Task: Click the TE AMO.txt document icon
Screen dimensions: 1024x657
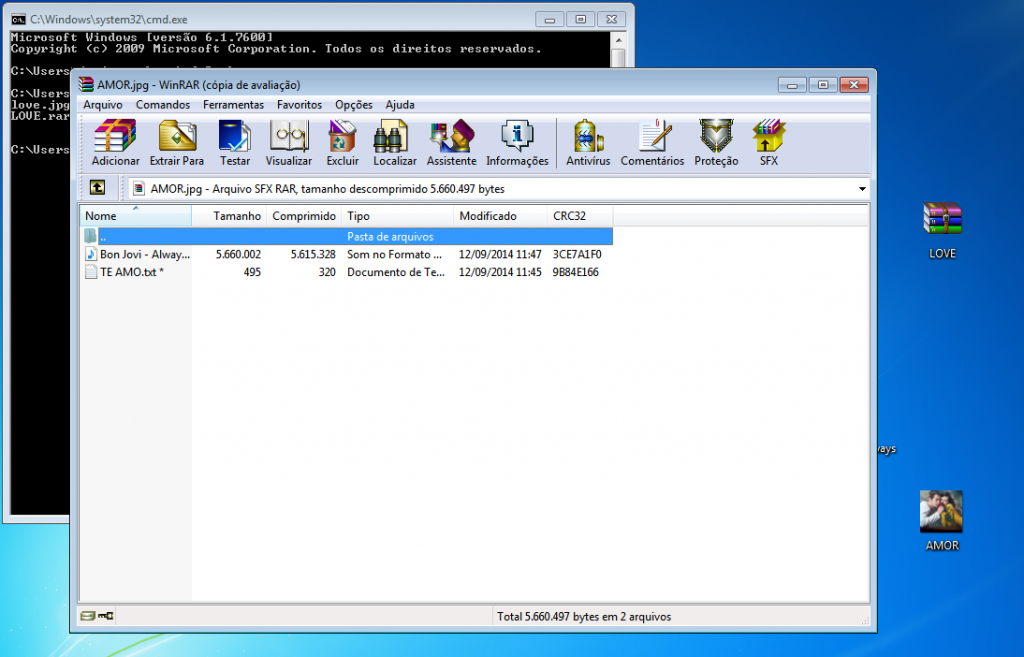Action: tap(91, 272)
